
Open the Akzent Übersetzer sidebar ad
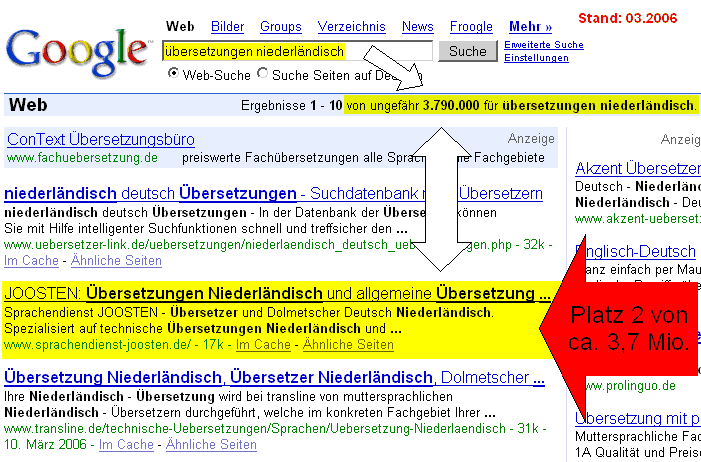pyautogui.click(x=638, y=169)
